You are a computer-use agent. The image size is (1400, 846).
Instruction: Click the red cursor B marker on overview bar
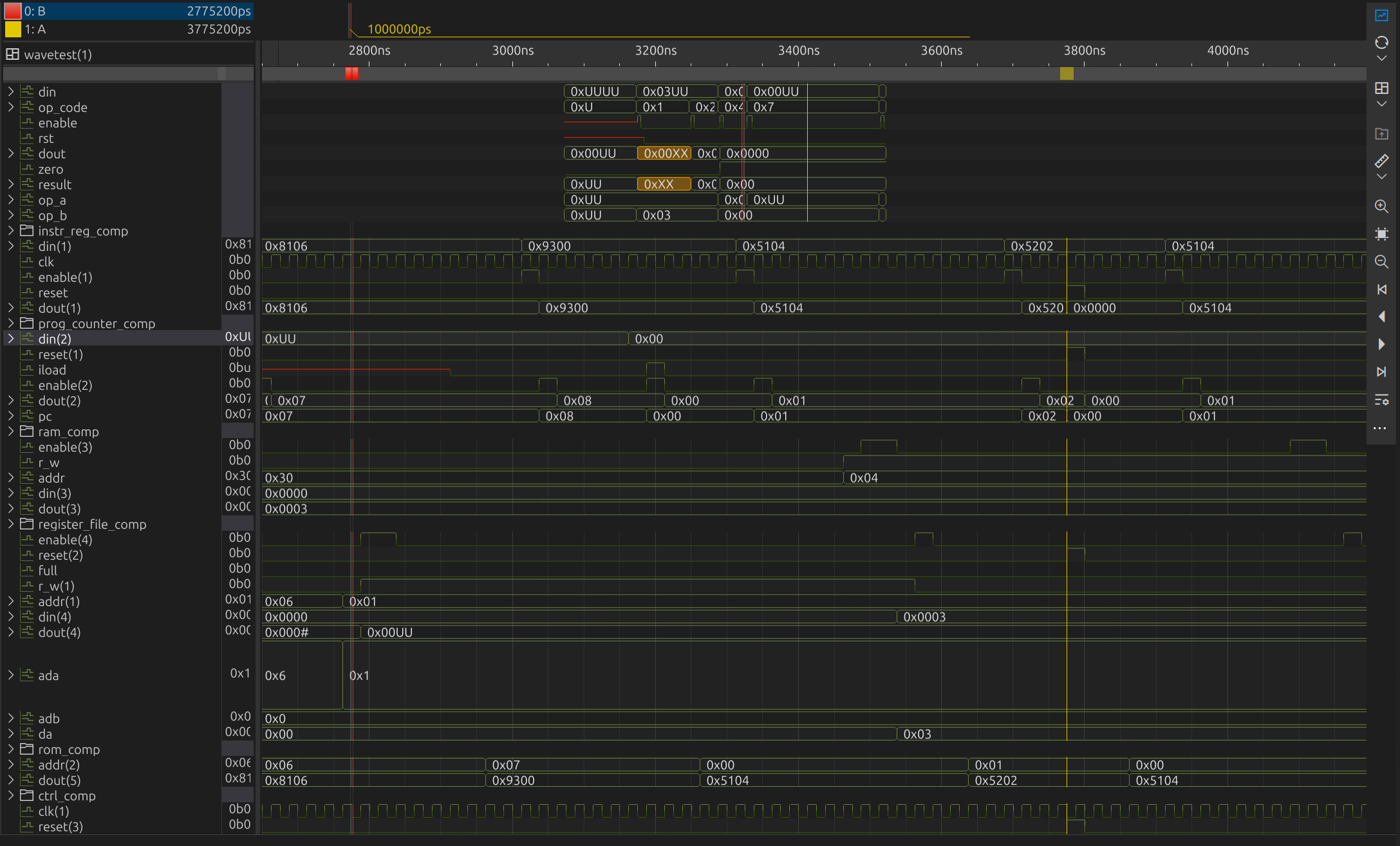click(x=351, y=73)
